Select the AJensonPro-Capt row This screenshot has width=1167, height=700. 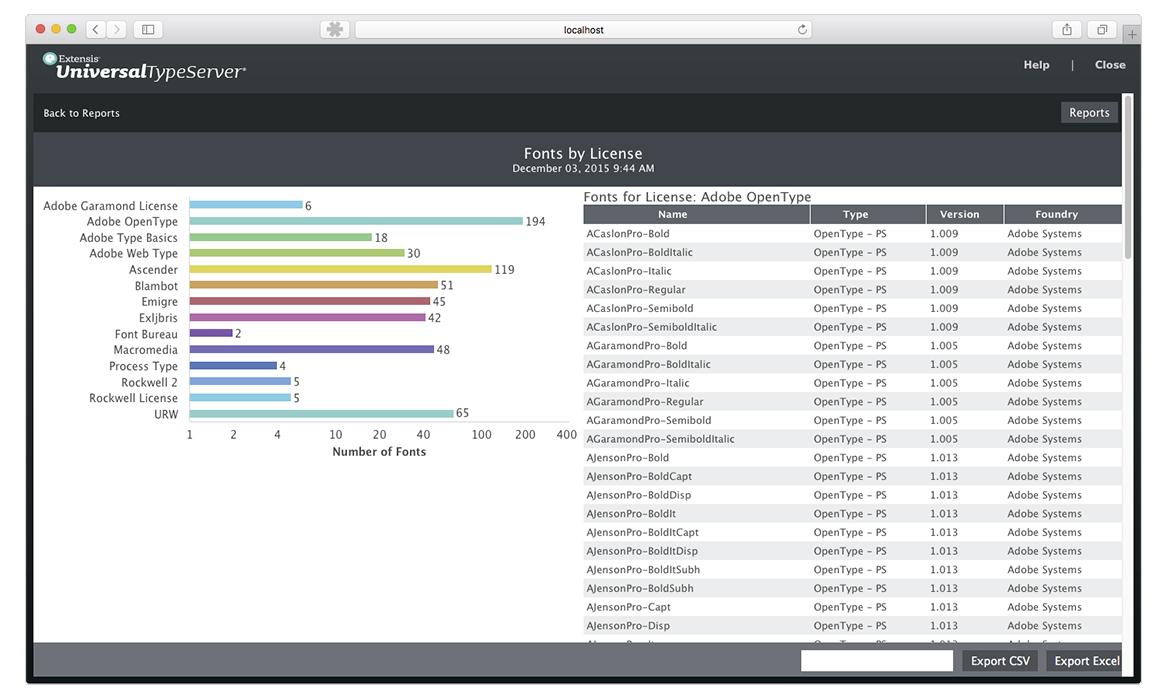852,606
